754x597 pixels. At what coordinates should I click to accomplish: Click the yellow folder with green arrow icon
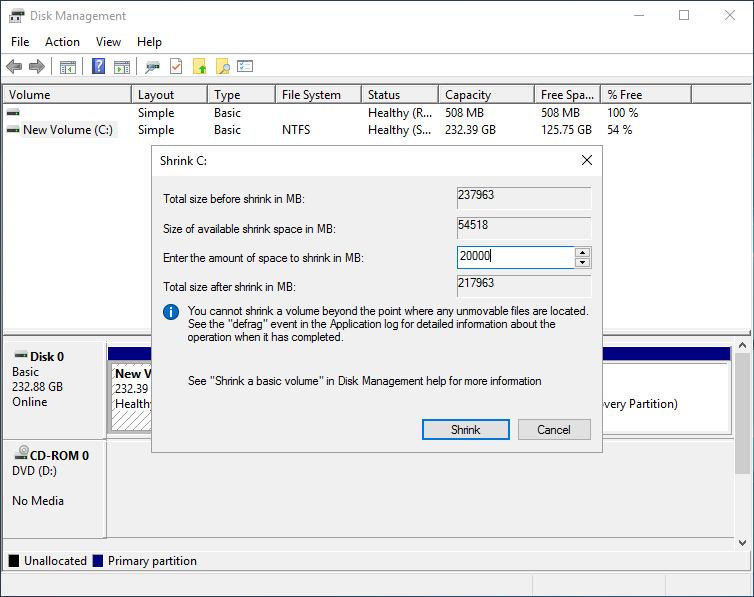[x=200, y=66]
